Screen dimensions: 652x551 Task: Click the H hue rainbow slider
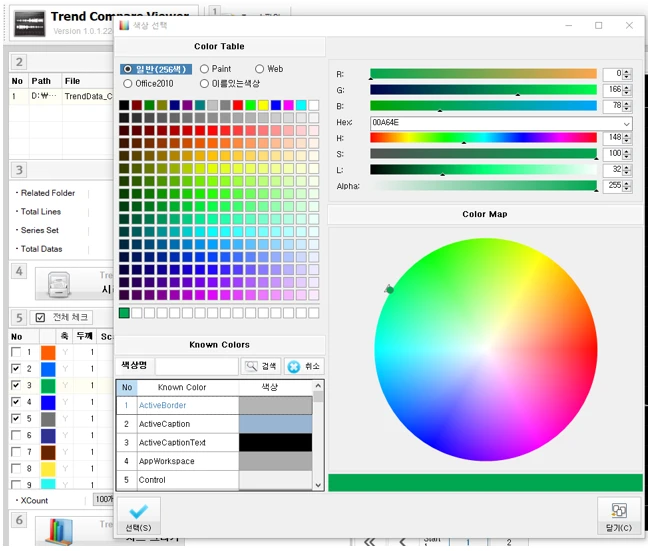click(x=483, y=138)
